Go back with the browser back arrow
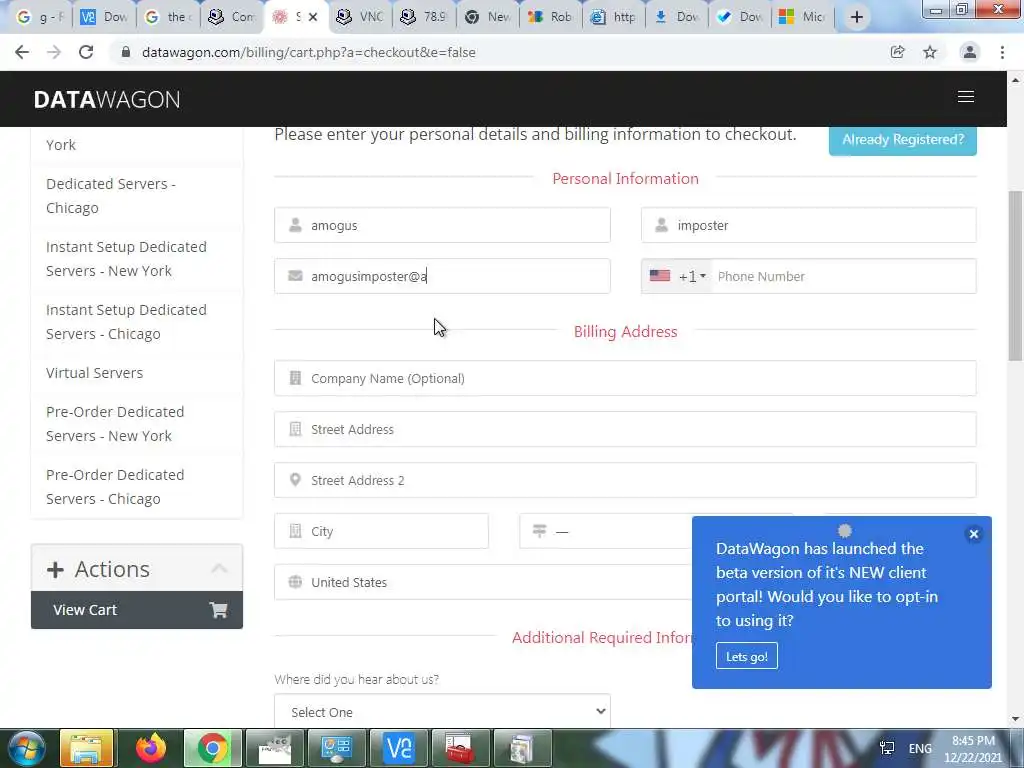The width and height of the screenshot is (1024, 768). pos(22,52)
